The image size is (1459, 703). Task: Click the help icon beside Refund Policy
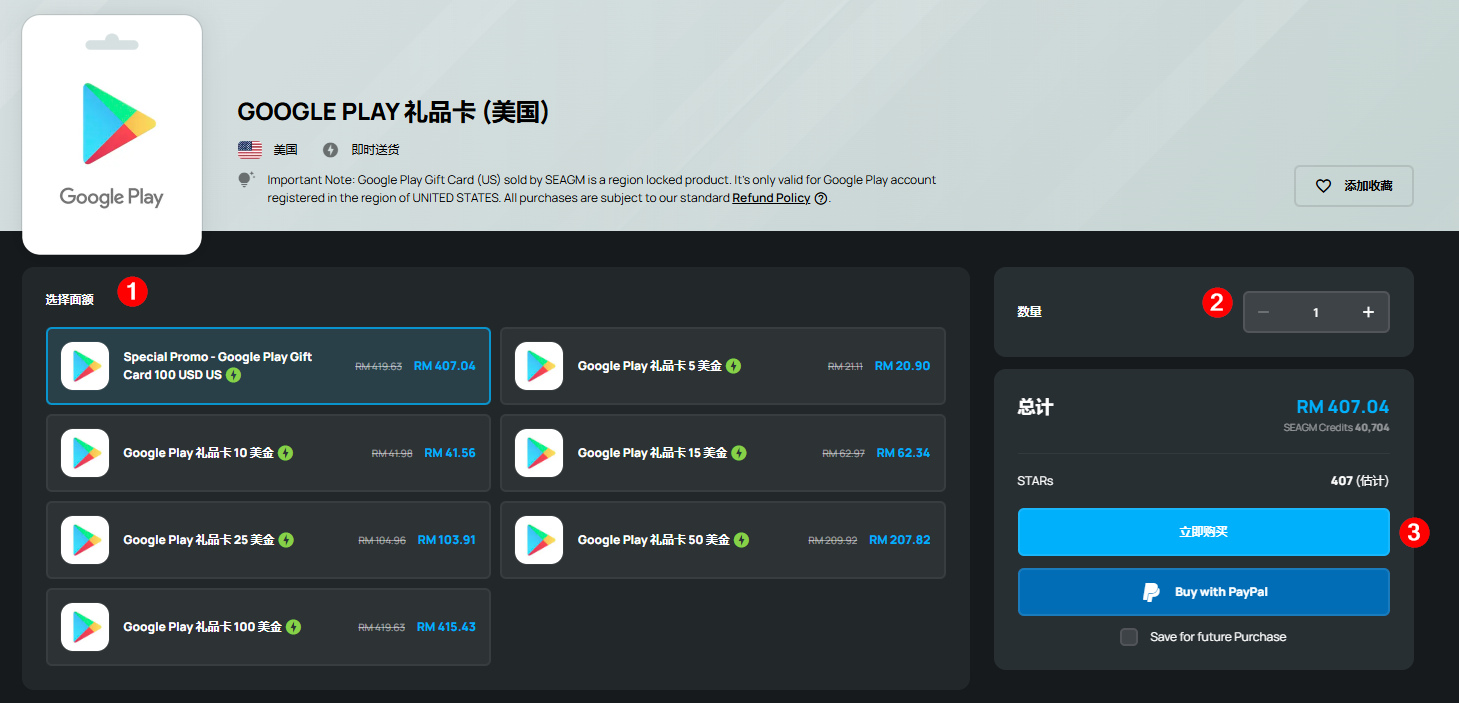pyautogui.click(x=821, y=198)
